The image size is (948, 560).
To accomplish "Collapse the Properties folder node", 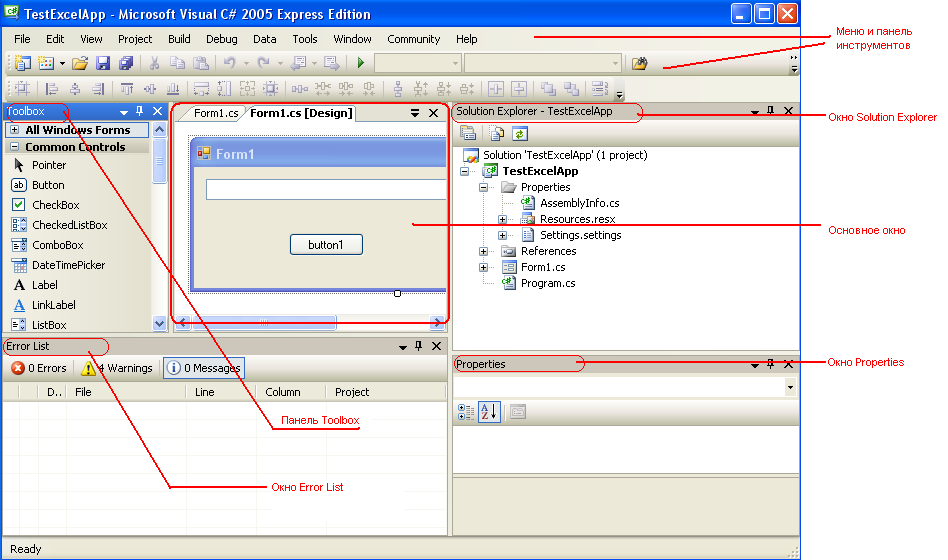I will [x=484, y=187].
